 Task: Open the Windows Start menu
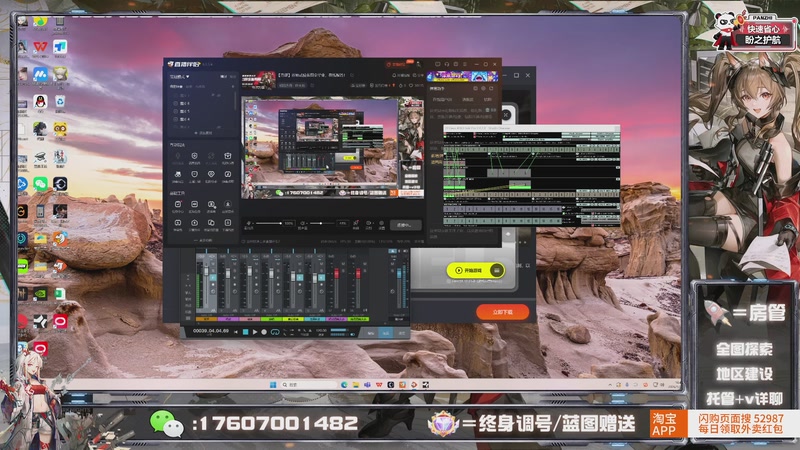[272, 385]
